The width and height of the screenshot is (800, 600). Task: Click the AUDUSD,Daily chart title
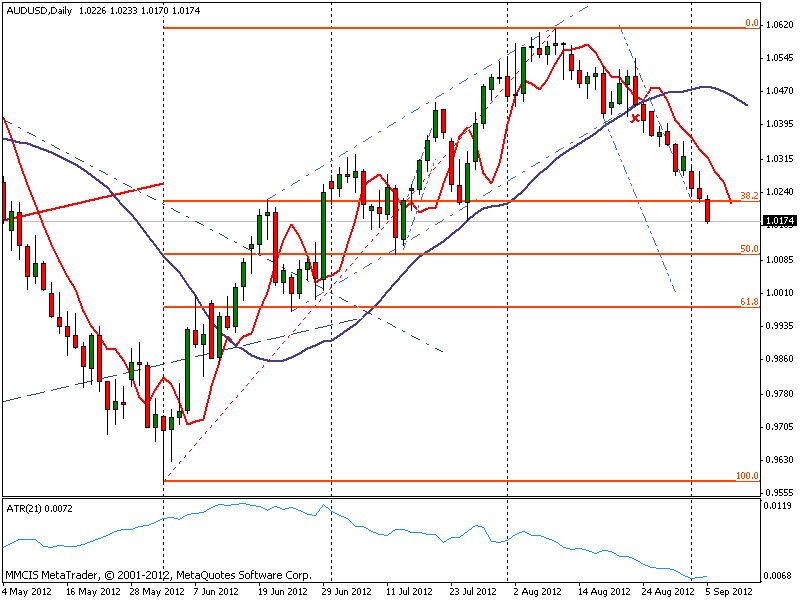click(39, 10)
